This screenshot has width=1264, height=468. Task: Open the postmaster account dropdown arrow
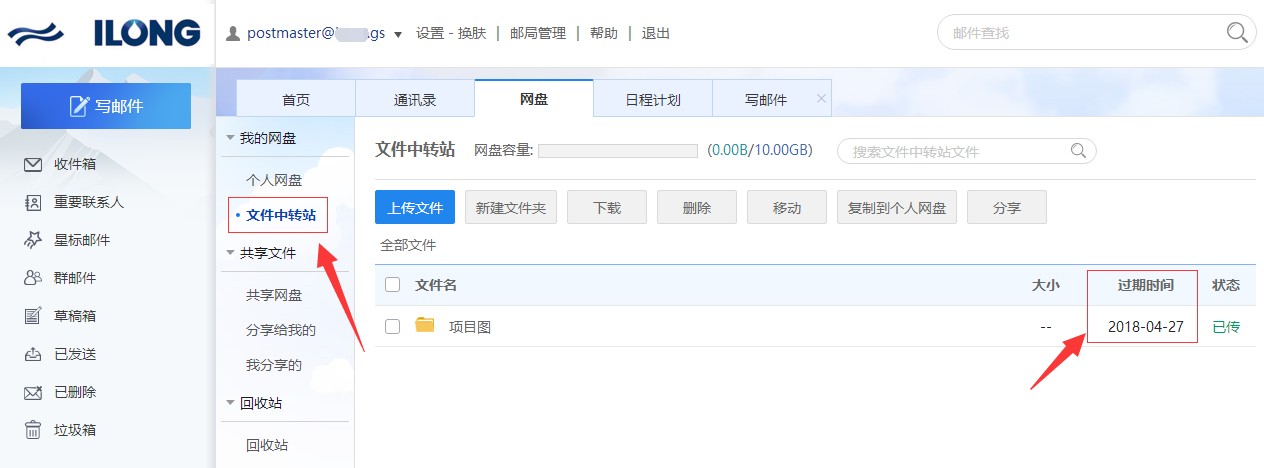(398, 34)
